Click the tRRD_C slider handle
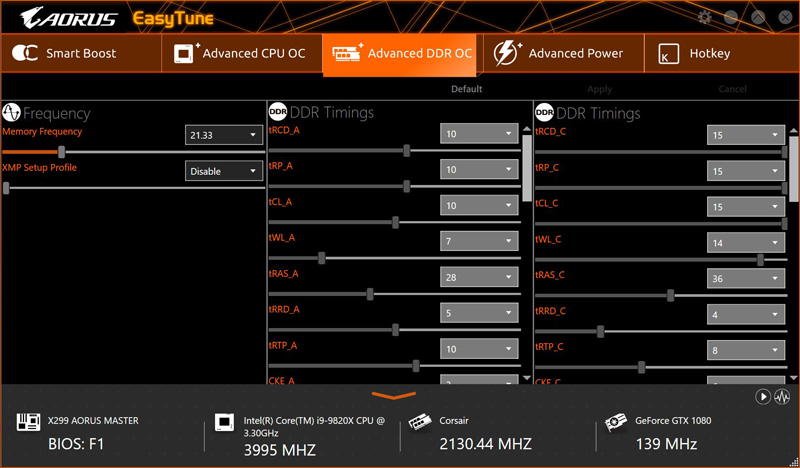Screen dimensions: 800x468 (x=601, y=332)
